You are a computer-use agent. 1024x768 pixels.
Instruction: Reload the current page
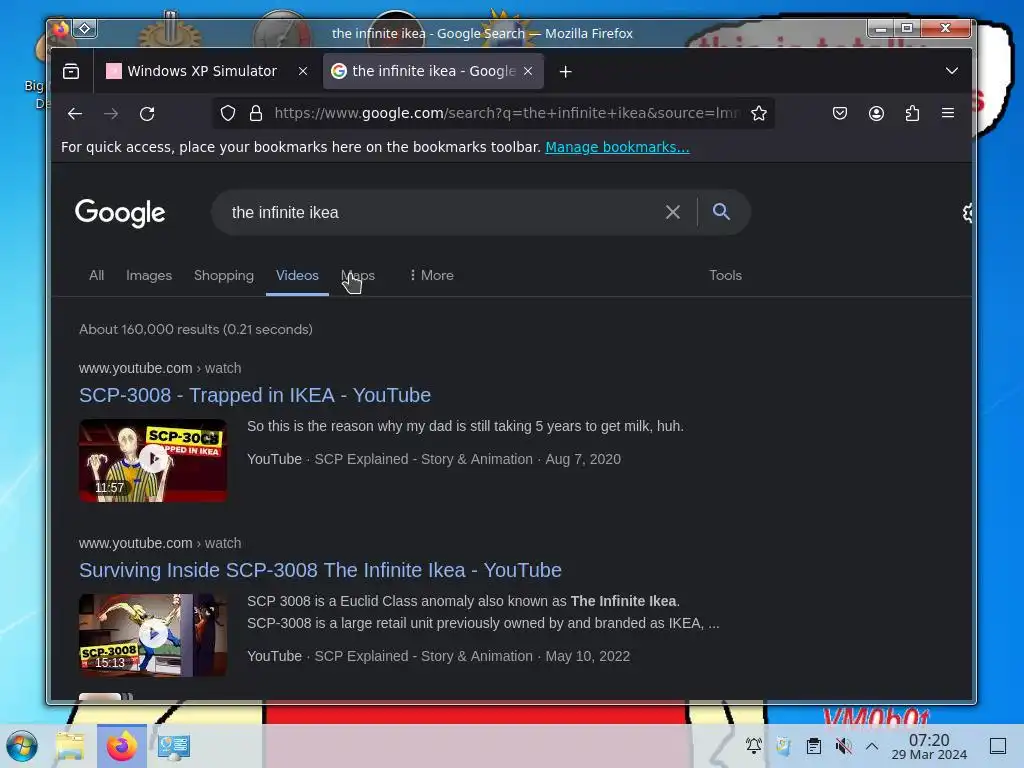pos(147,114)
